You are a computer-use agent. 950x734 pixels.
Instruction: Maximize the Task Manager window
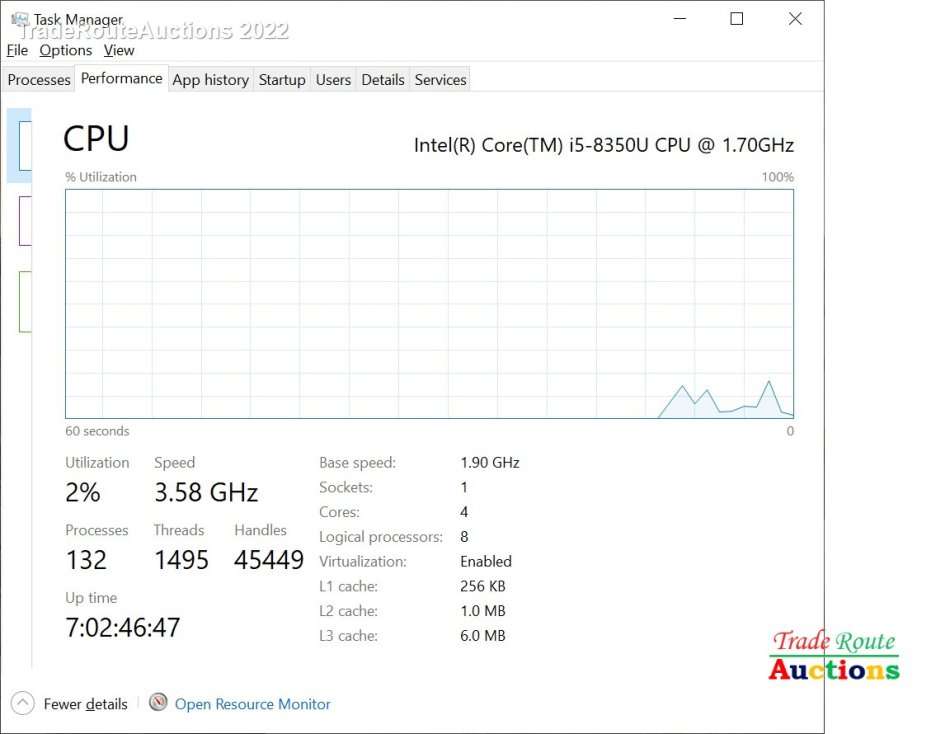[x=737, y=19]
